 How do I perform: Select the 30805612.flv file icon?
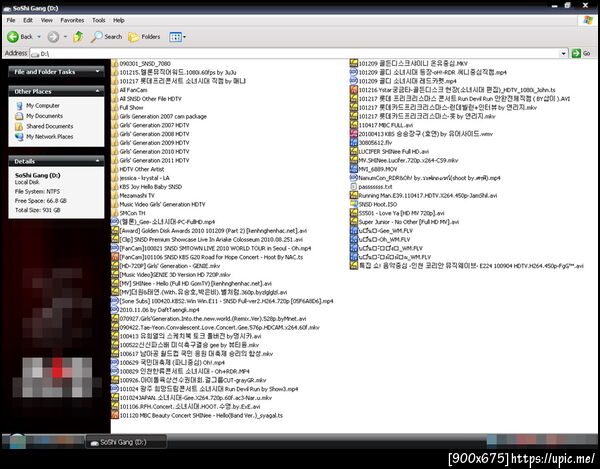354,143
